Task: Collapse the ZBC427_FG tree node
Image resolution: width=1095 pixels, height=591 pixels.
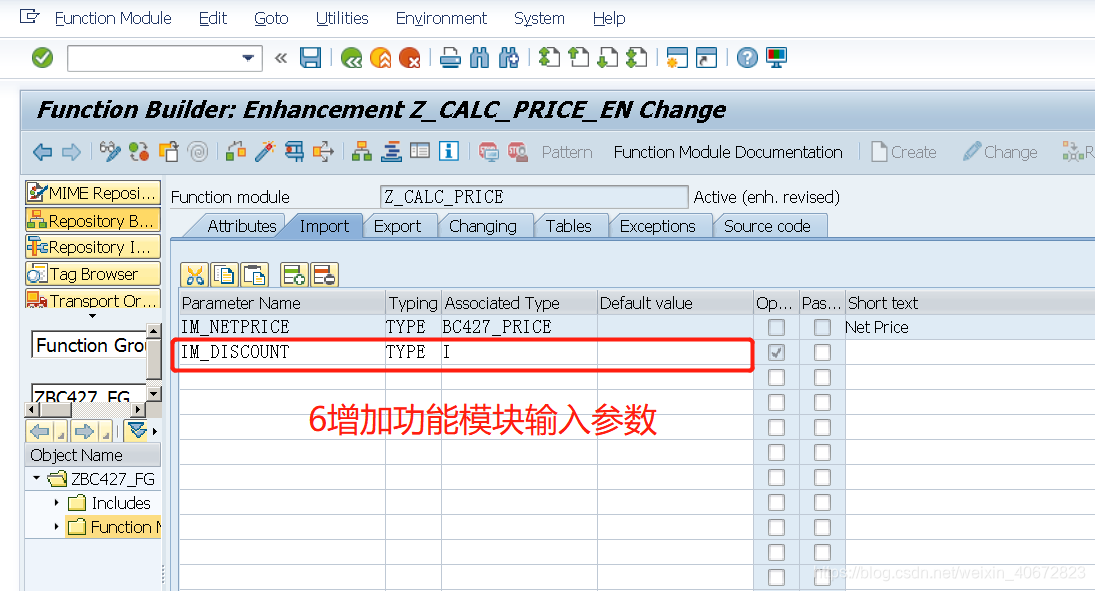Action: tap(36, 479)
